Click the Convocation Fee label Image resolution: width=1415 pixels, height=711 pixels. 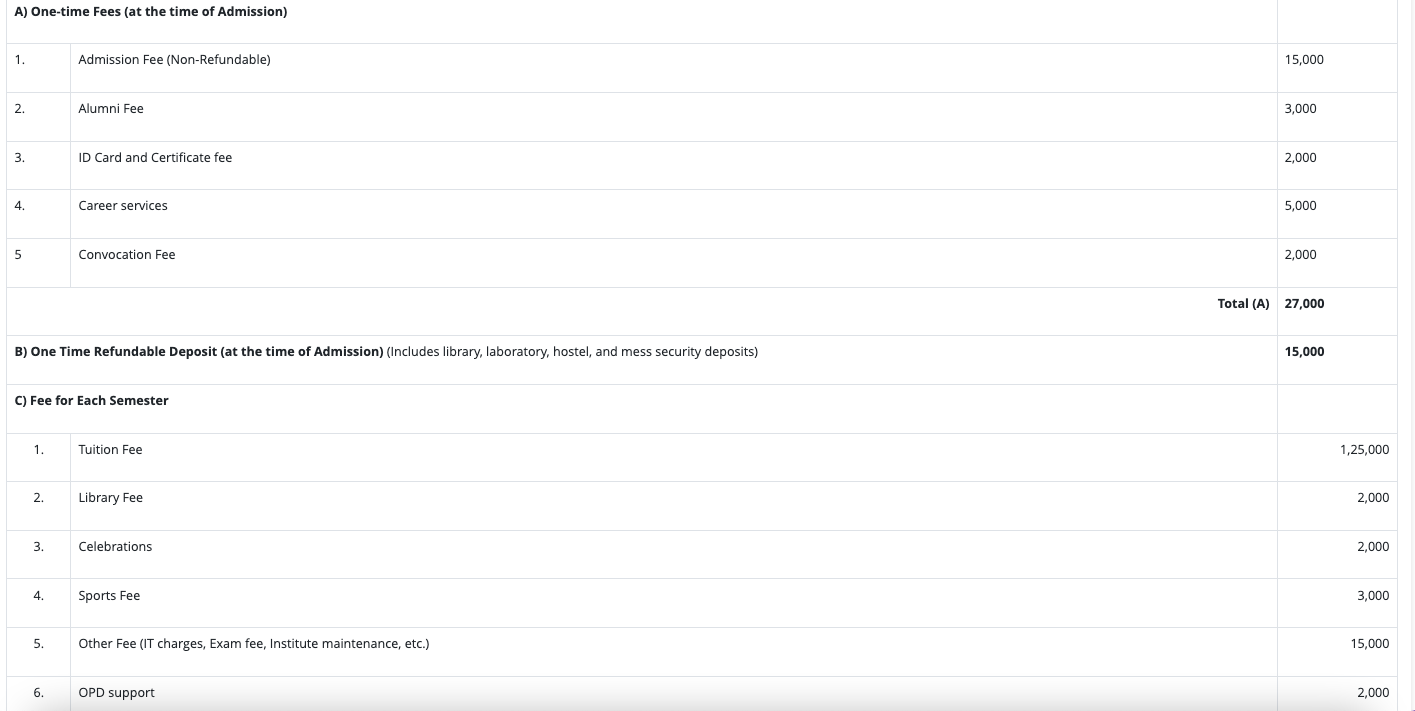pos(127,255)
